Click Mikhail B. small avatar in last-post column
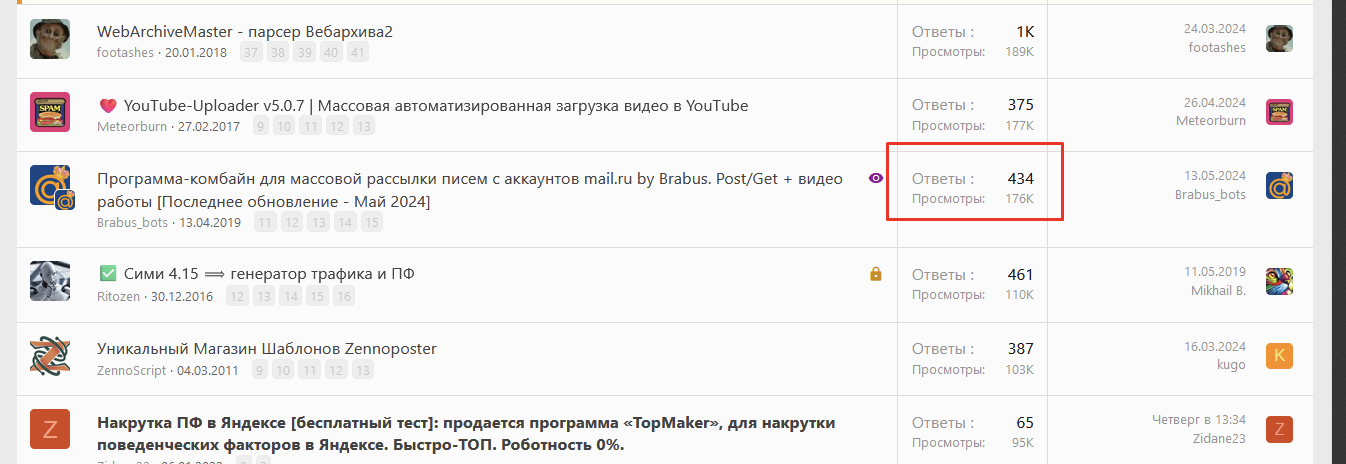The image size is (1346, 464). [1280, 281]
